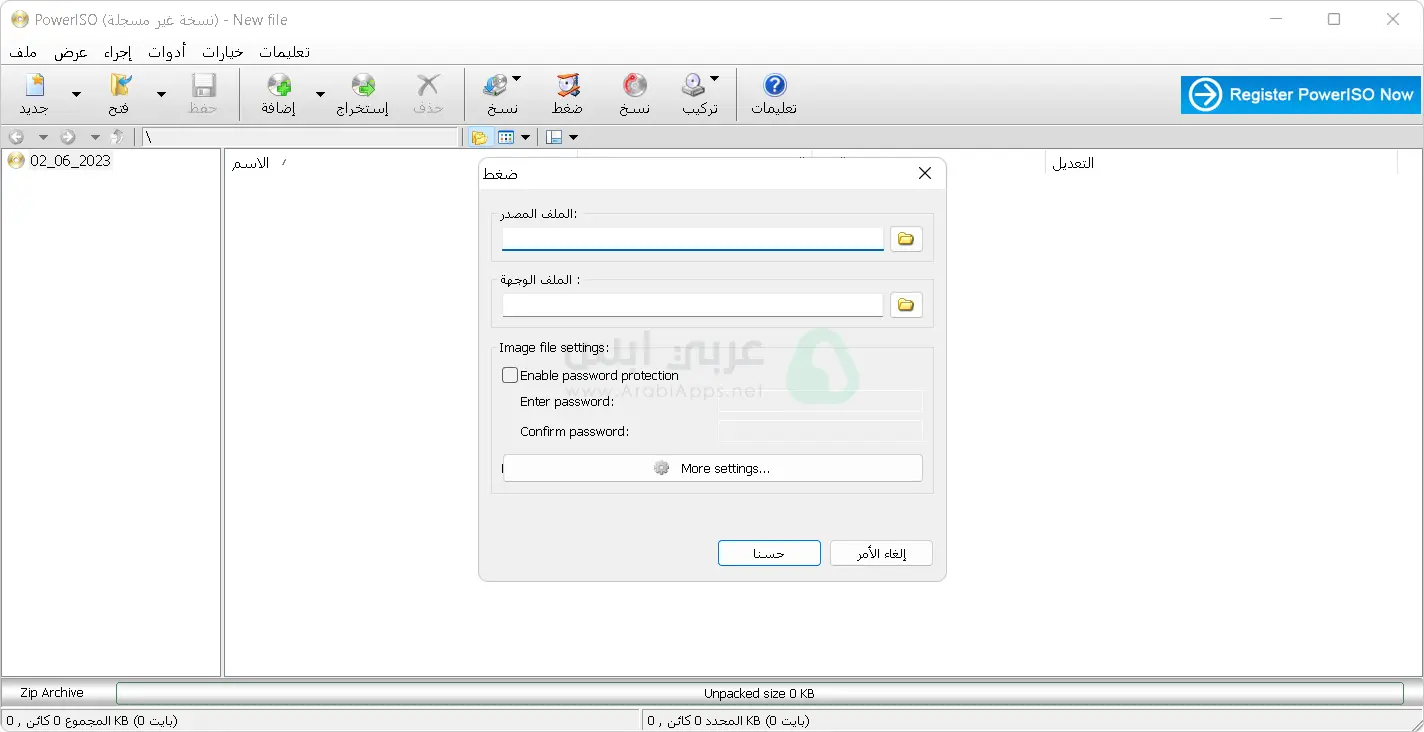Click the More settings... button
The image size is (1424, 732).
point(712,468)
